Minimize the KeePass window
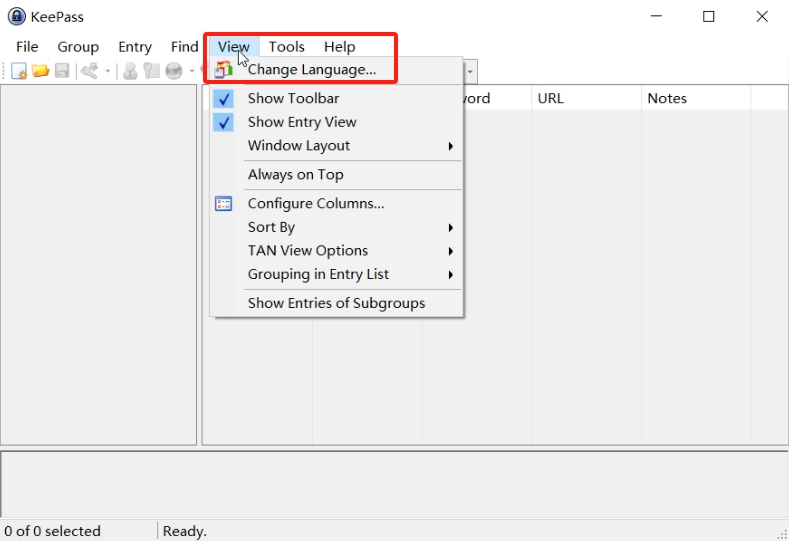The height and width of the screenshot is (541, 789). click(656, 17)
